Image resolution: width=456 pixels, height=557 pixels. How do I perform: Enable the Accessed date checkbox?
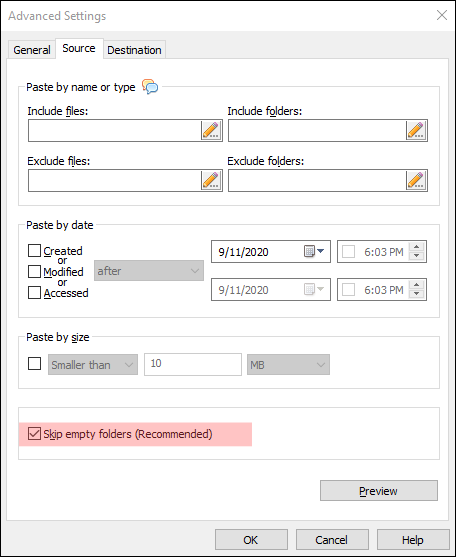coord(34,293)
